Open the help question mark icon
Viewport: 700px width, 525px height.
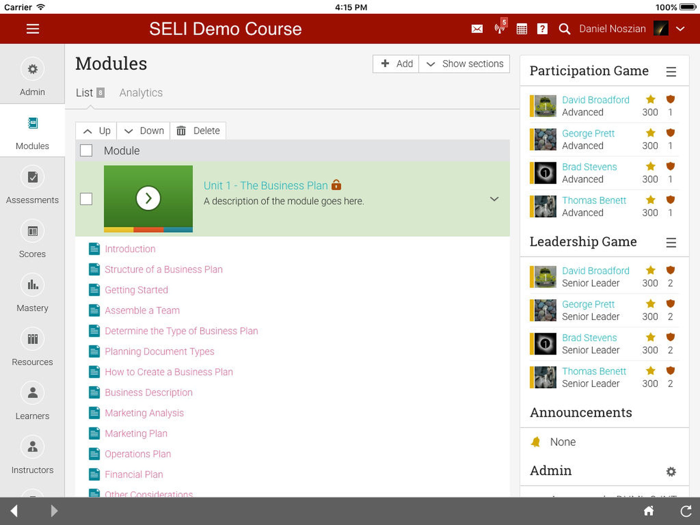(542, 29)
